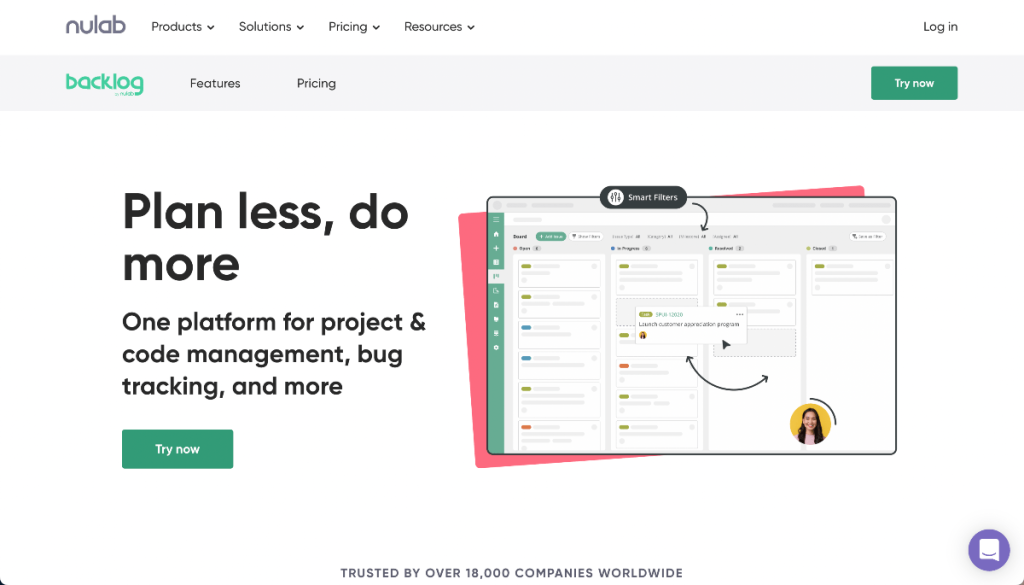The image size is (1024, 585).
Task: Expand the Products navigation dropdown
Action: 182,27
